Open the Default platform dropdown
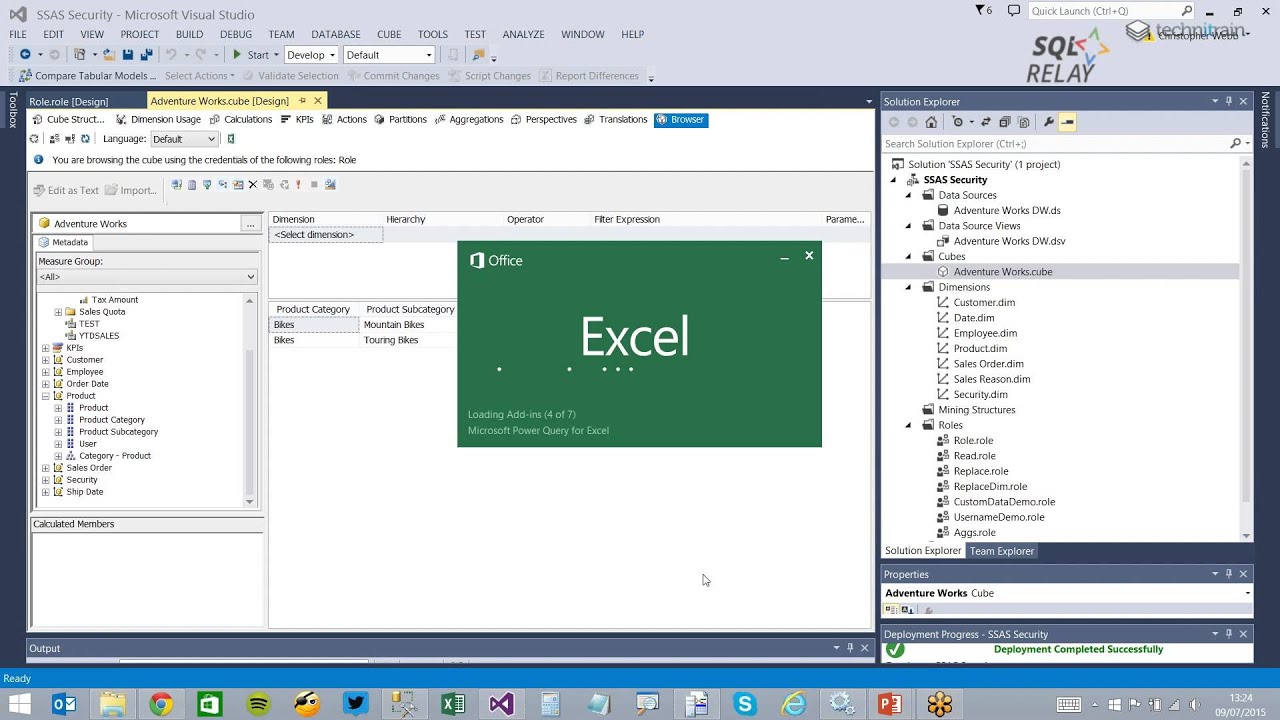The image size is (1280, 720). (x=389, y=55)
